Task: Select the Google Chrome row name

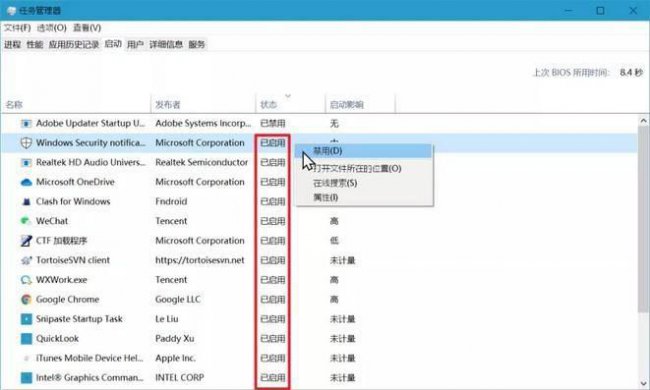Action: tap(68, 299)
